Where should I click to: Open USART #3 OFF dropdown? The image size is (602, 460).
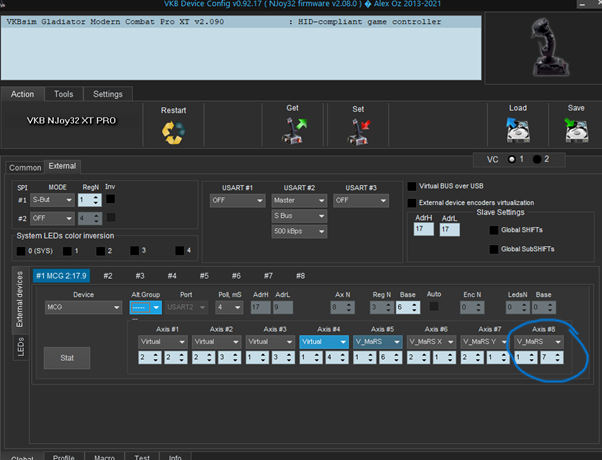361,200
